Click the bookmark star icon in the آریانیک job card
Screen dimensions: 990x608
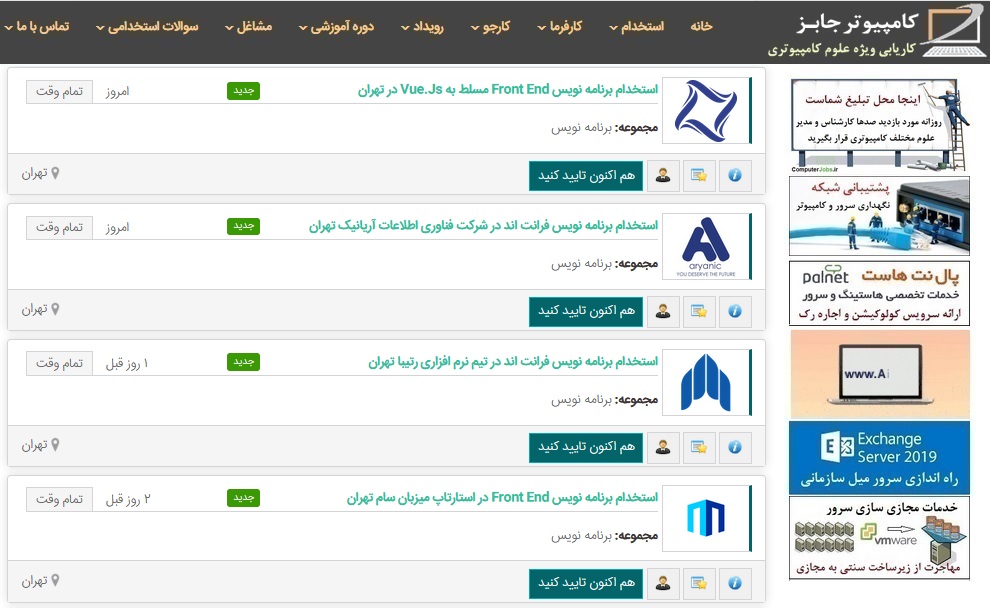tap(699, 311)
